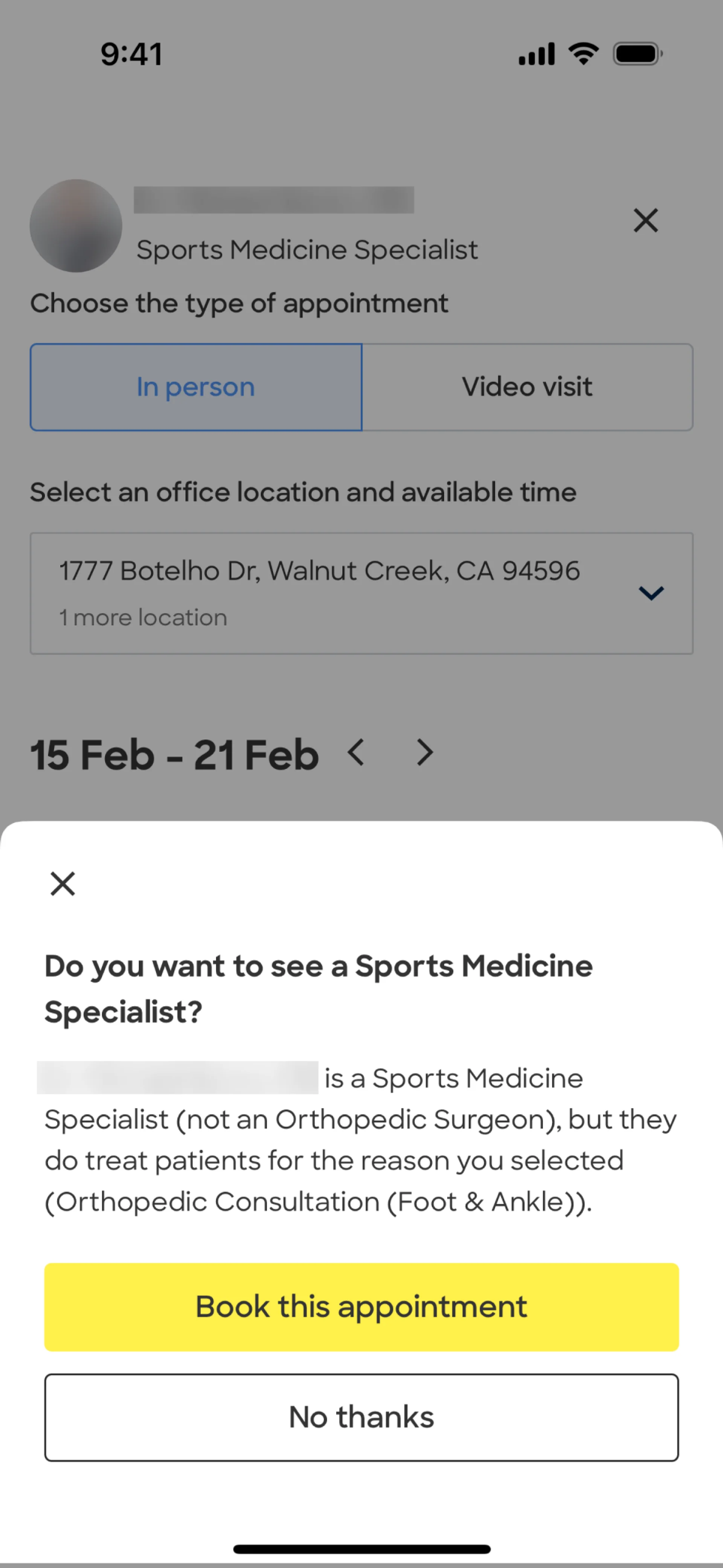The width and height of the screenshot is (723, 1568).
Task: Tap the battery status icon
Action: point(637,53)
